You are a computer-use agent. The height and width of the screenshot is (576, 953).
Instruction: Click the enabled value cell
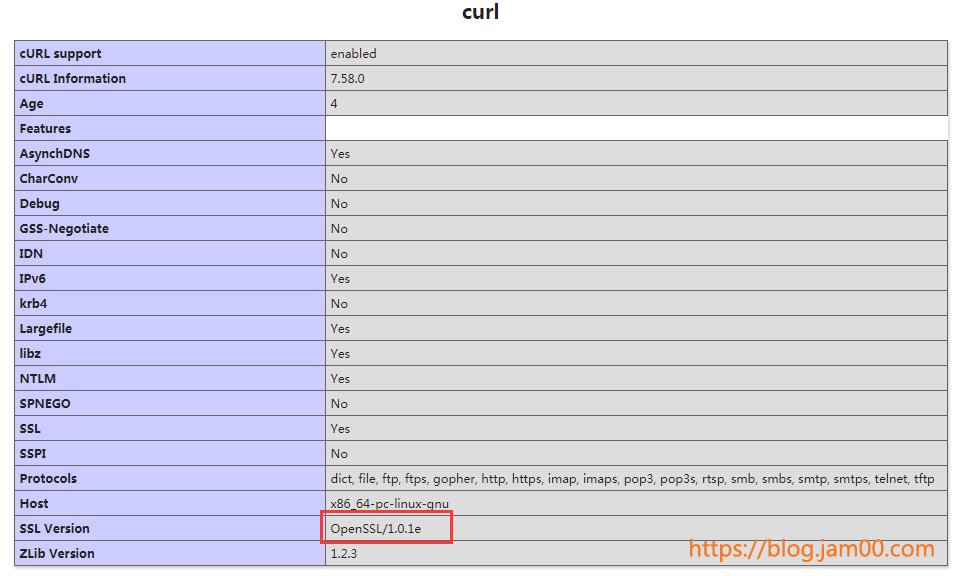pos(351,53)
